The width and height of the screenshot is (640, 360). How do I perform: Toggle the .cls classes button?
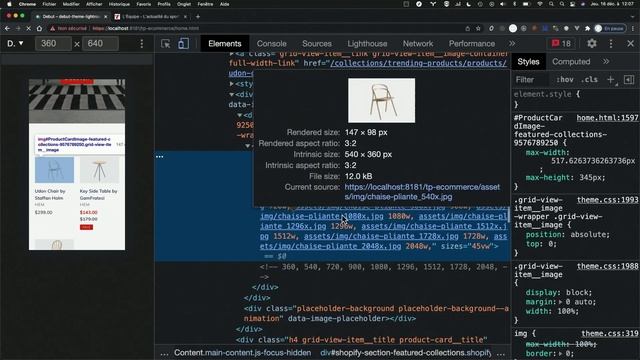coord(589,80)
